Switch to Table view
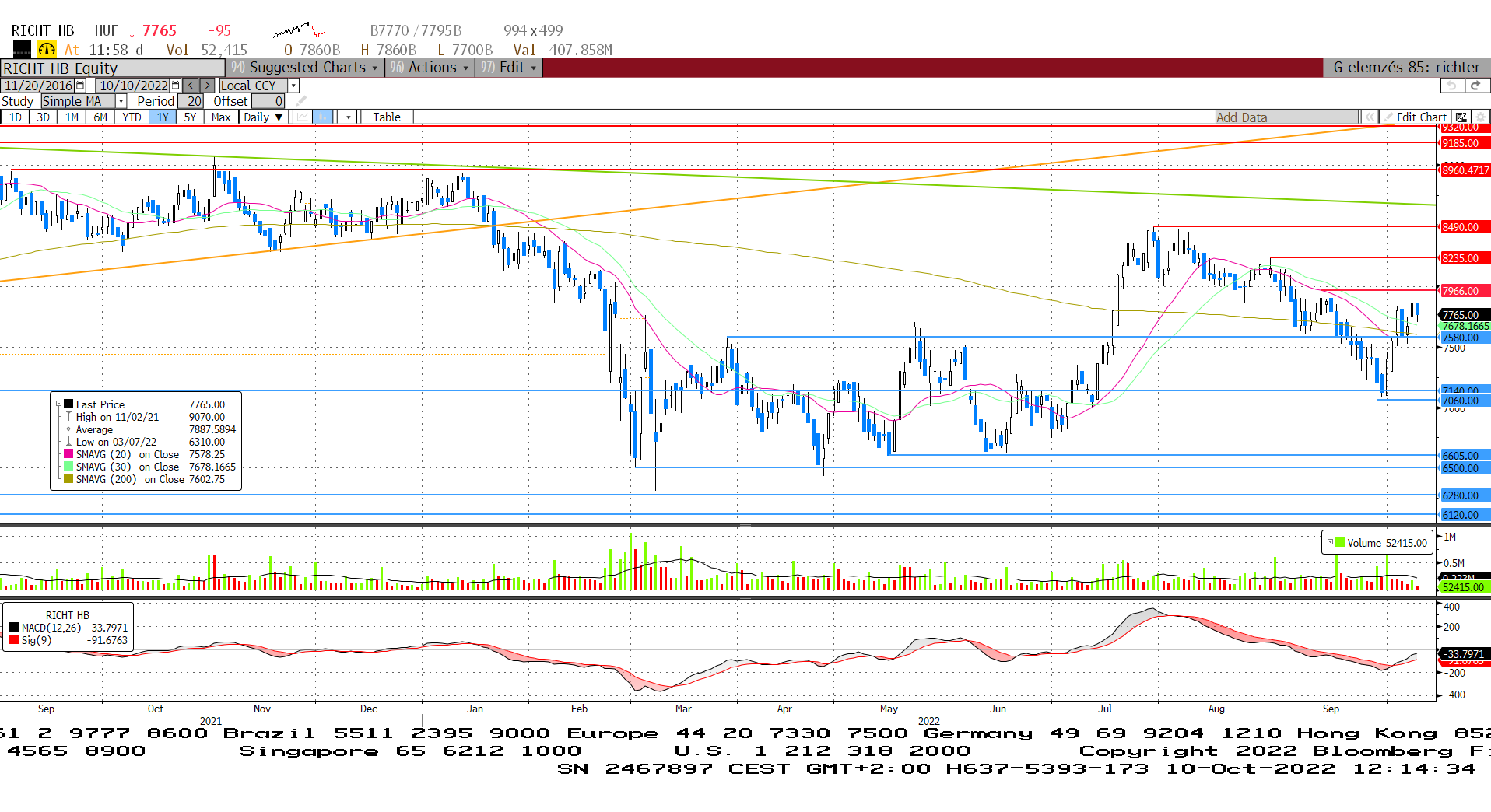This screenshot has width=1491, height=812. click(387, 117)
